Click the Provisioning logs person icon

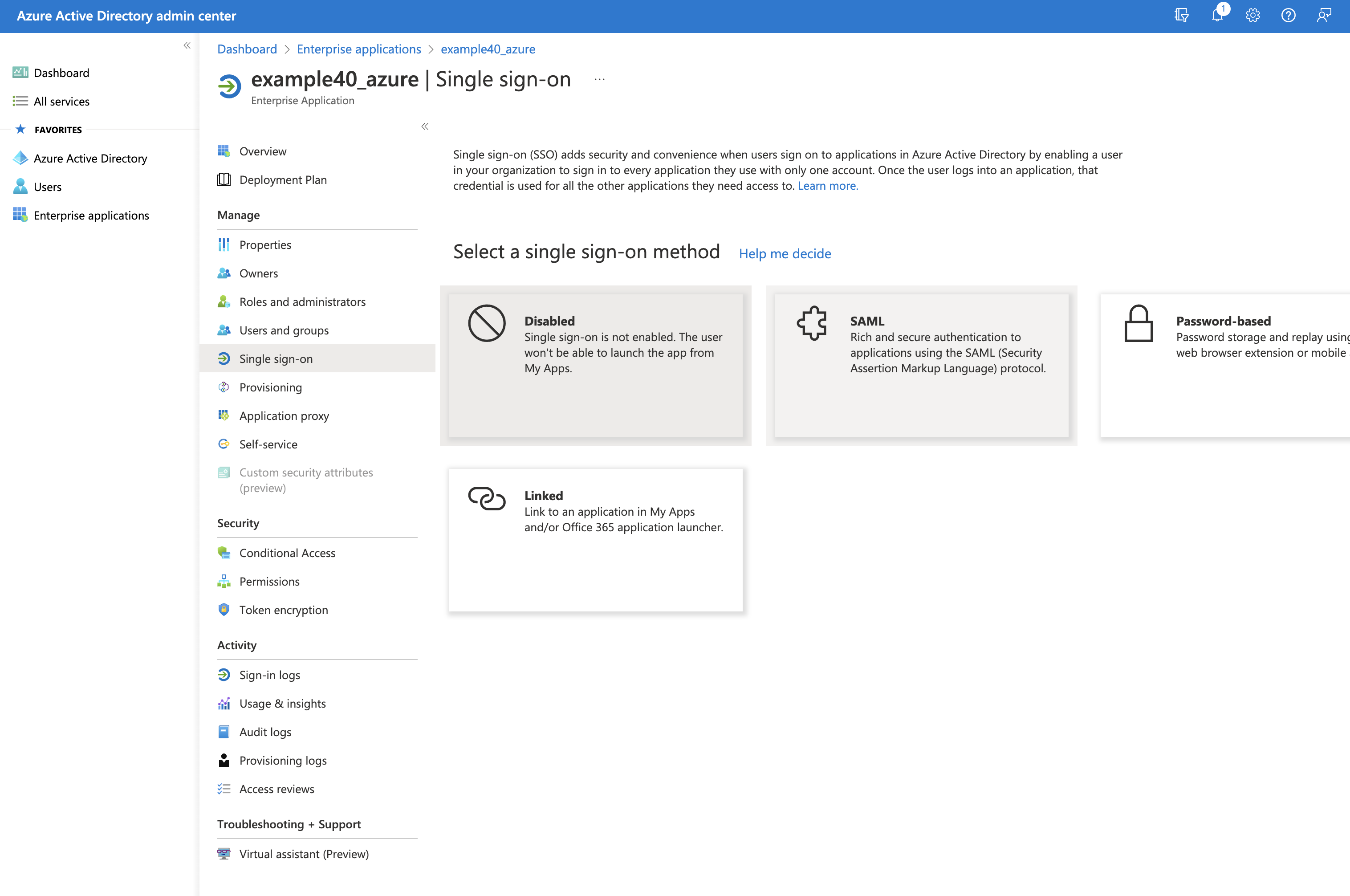pos(224,760)
